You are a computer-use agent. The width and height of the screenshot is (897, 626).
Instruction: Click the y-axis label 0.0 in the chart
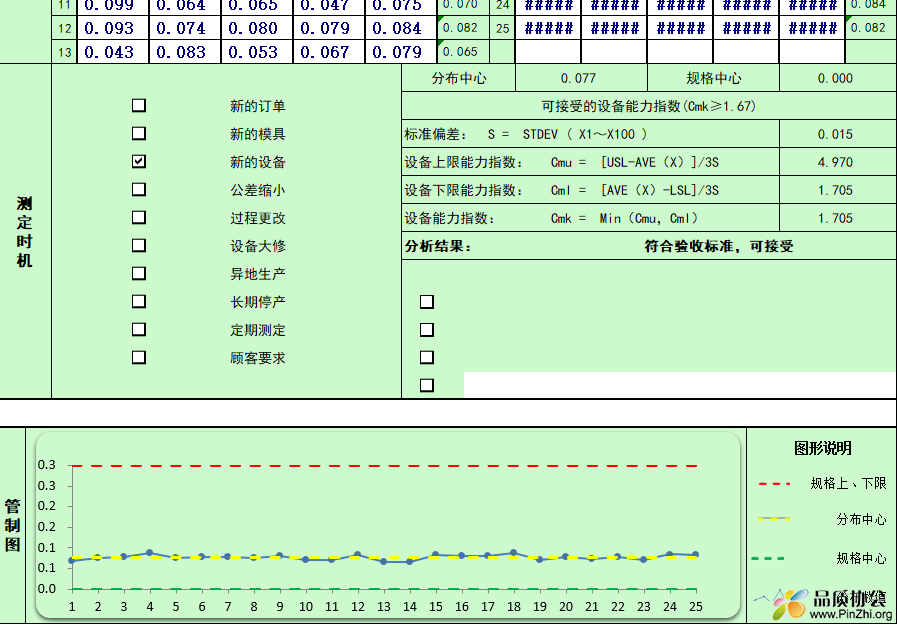click(x=47, y=589)
